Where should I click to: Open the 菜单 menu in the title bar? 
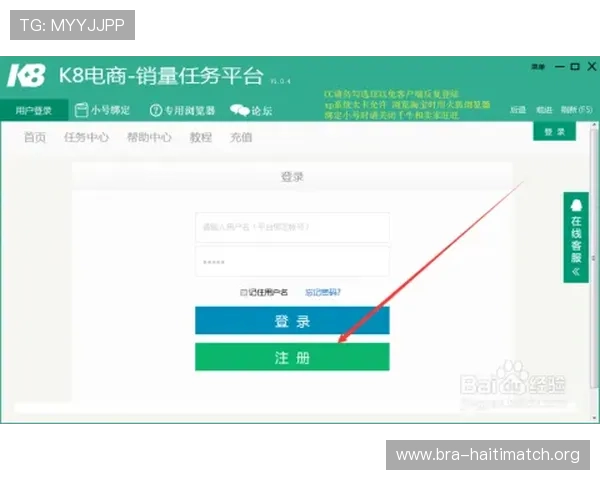pyautogui.click(x=538, y=67)
